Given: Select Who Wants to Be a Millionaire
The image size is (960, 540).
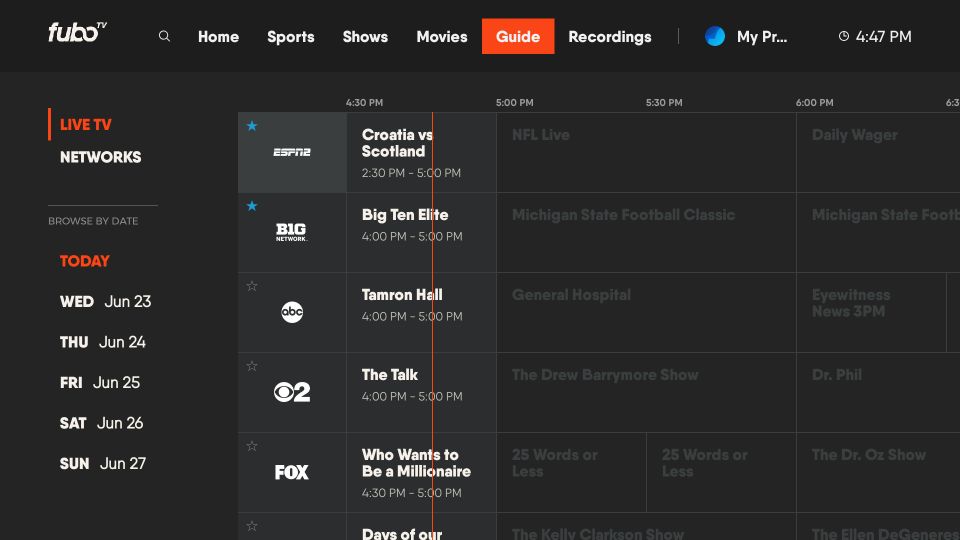Looking at the screenshot, I should [x=421, y=473].
